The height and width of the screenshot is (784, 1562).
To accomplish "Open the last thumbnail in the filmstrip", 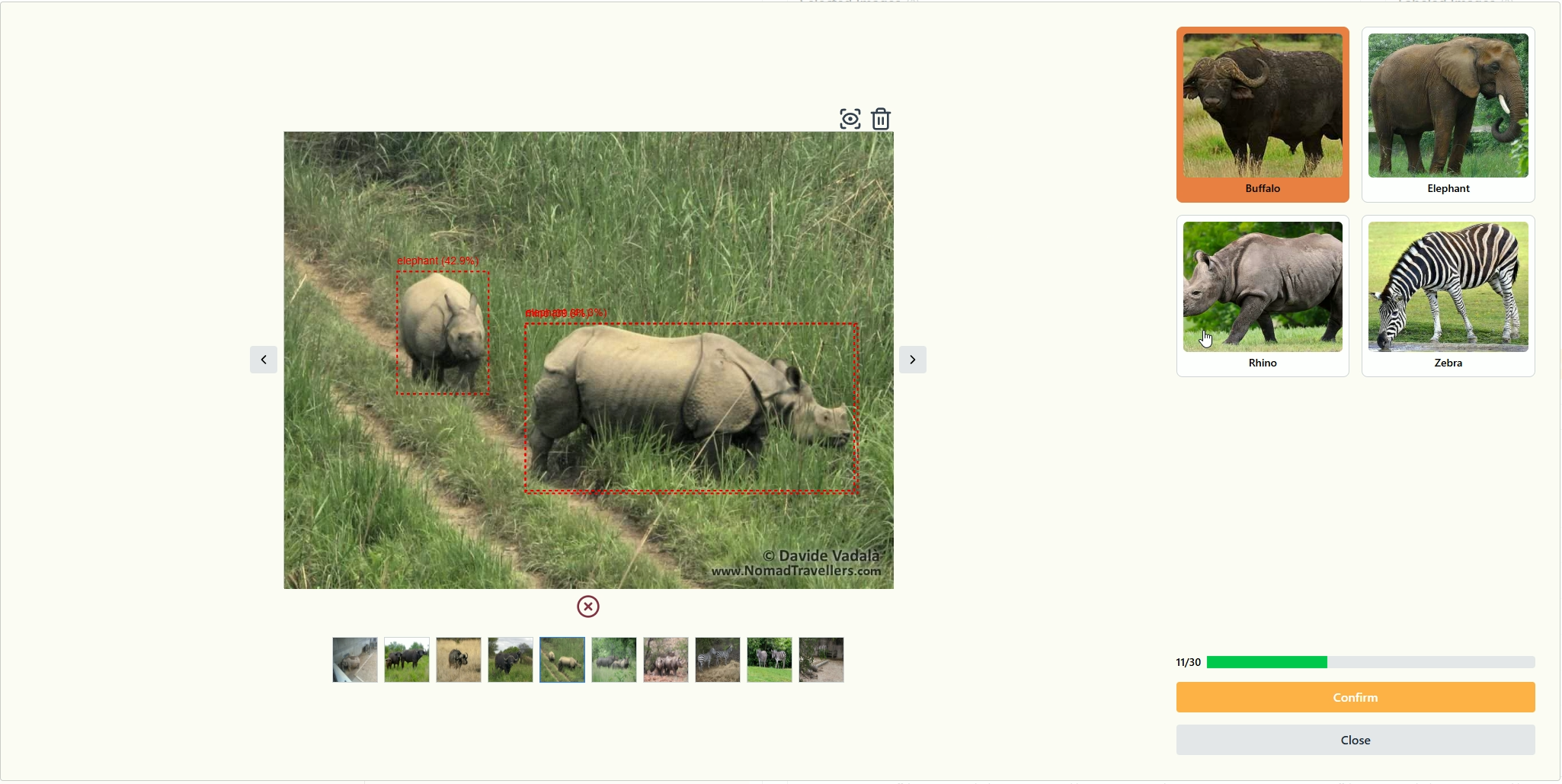I will coord(821,660).
